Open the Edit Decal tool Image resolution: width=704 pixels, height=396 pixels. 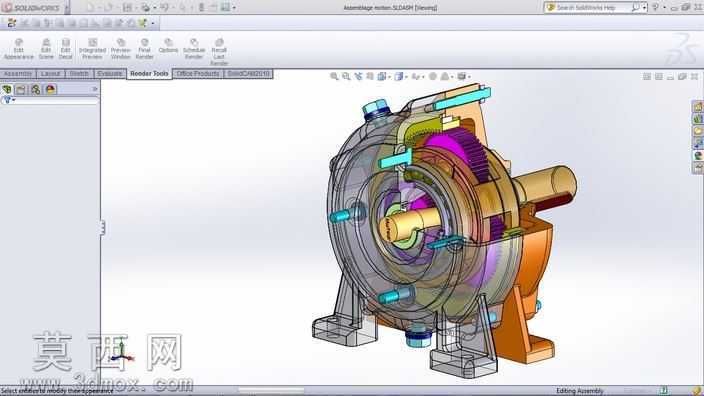66,49
